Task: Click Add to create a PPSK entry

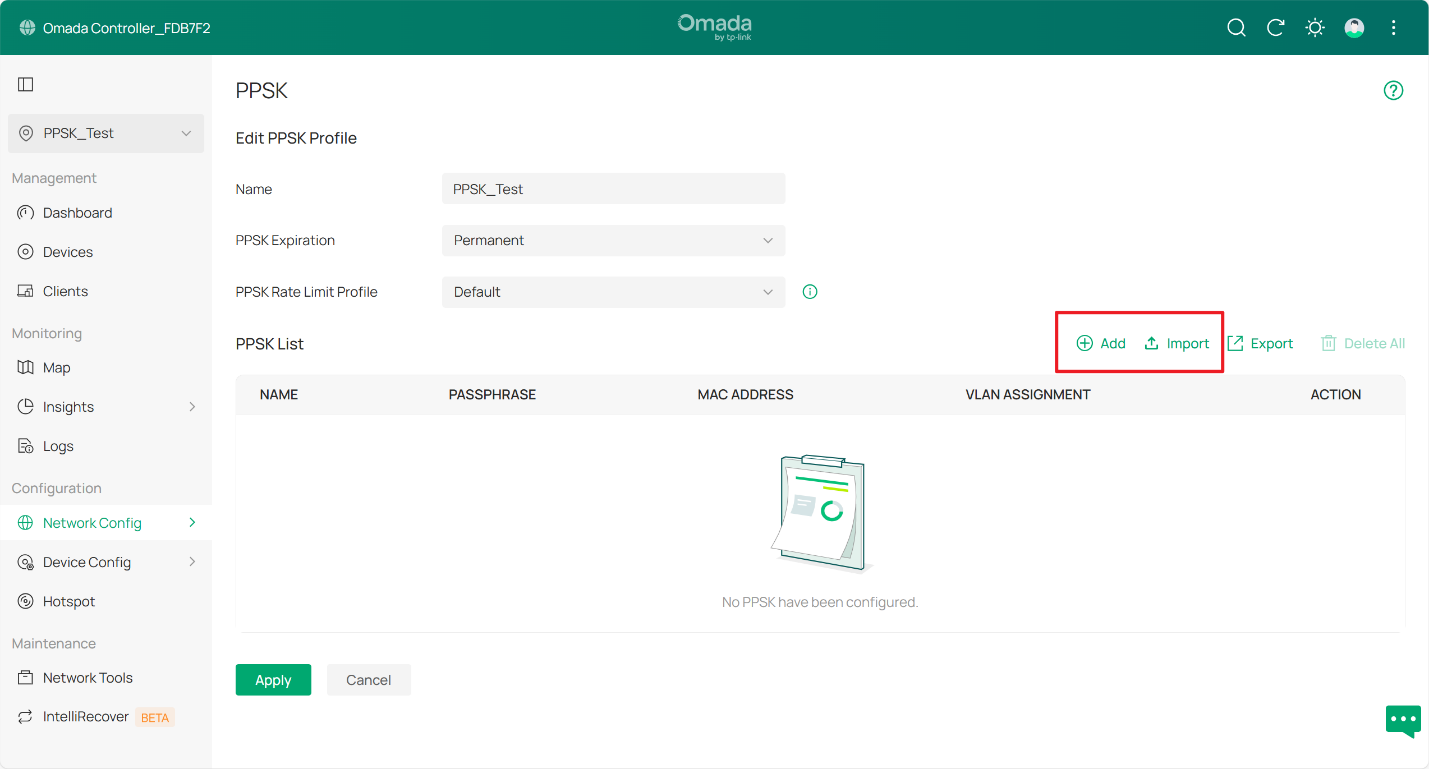Action: pyautogui.click(x=1101, y=344)
